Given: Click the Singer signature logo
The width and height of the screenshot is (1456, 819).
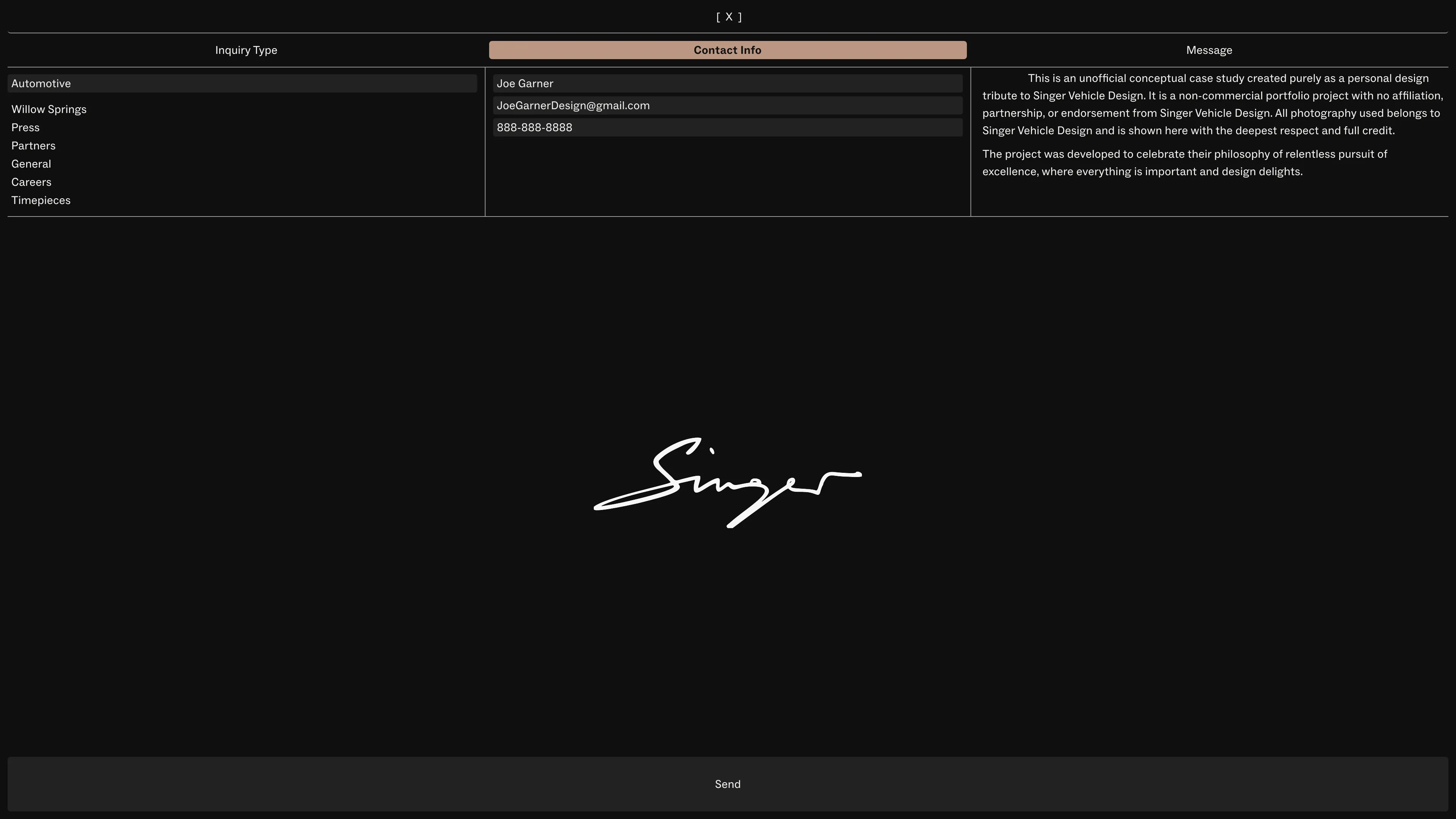Looking at the screenshot, I should [728, 483].
